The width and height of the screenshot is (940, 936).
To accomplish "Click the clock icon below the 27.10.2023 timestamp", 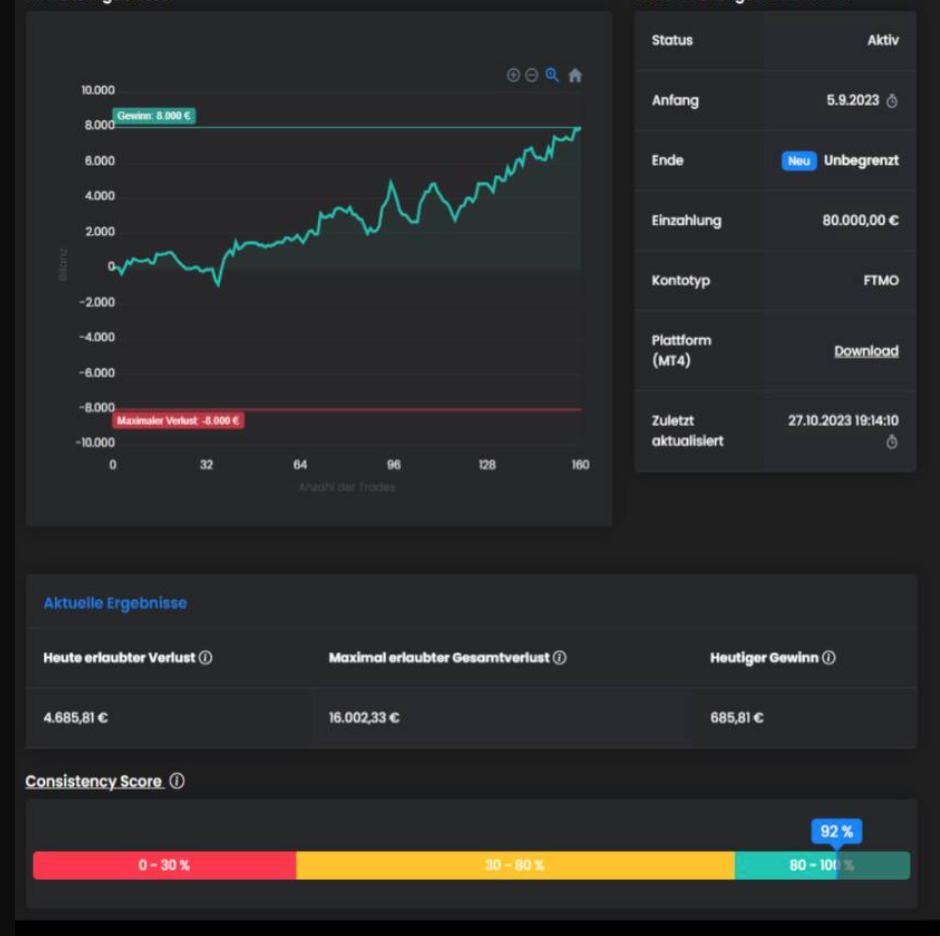I will [x=892, y=442].
